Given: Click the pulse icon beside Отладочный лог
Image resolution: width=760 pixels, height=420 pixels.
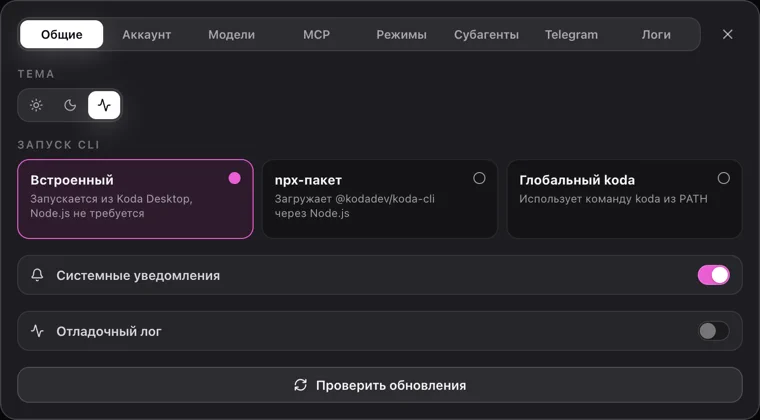Looking at the screenshot, I should point(37,331).
